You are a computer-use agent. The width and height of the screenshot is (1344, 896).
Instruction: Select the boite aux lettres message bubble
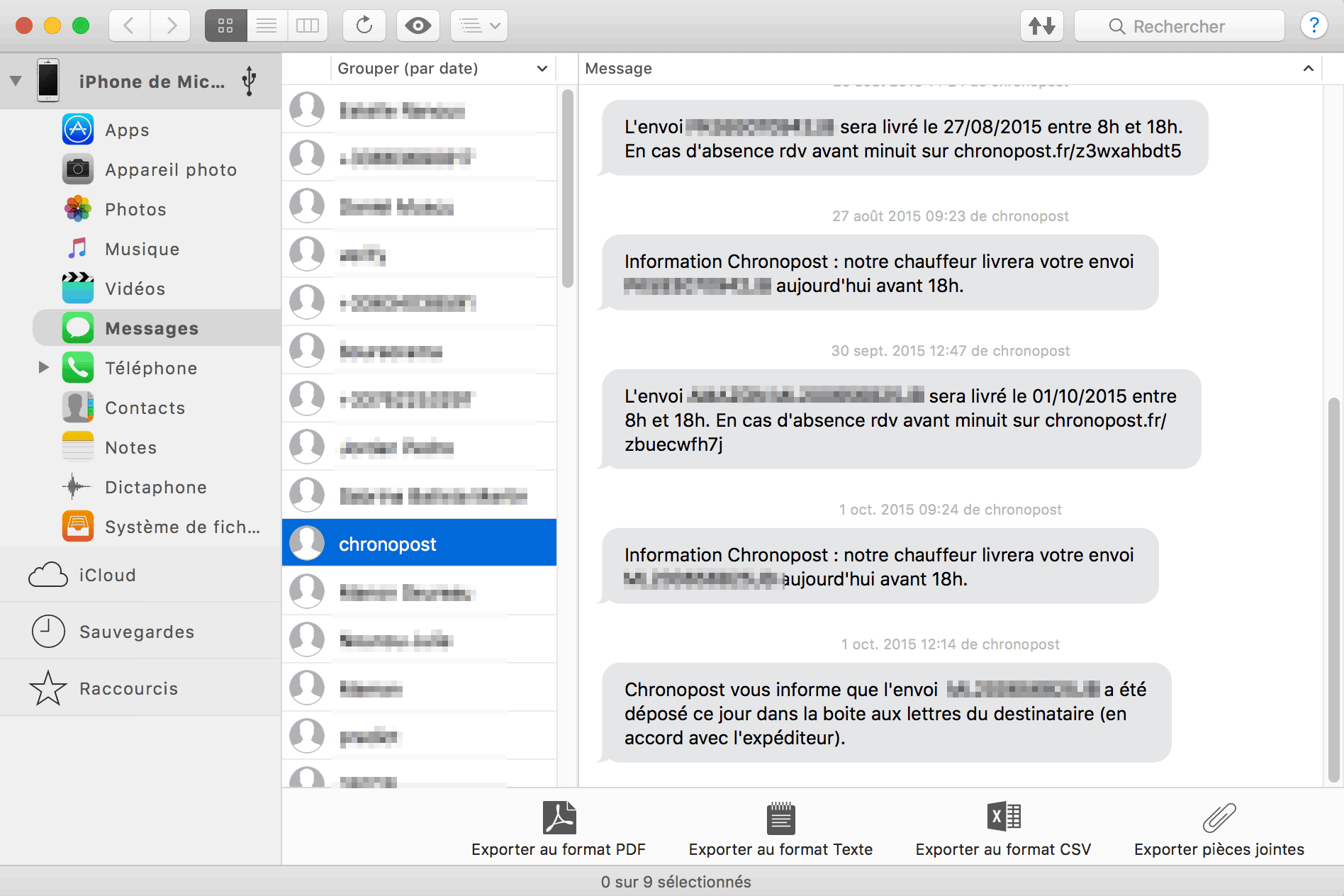coord(885,713)
